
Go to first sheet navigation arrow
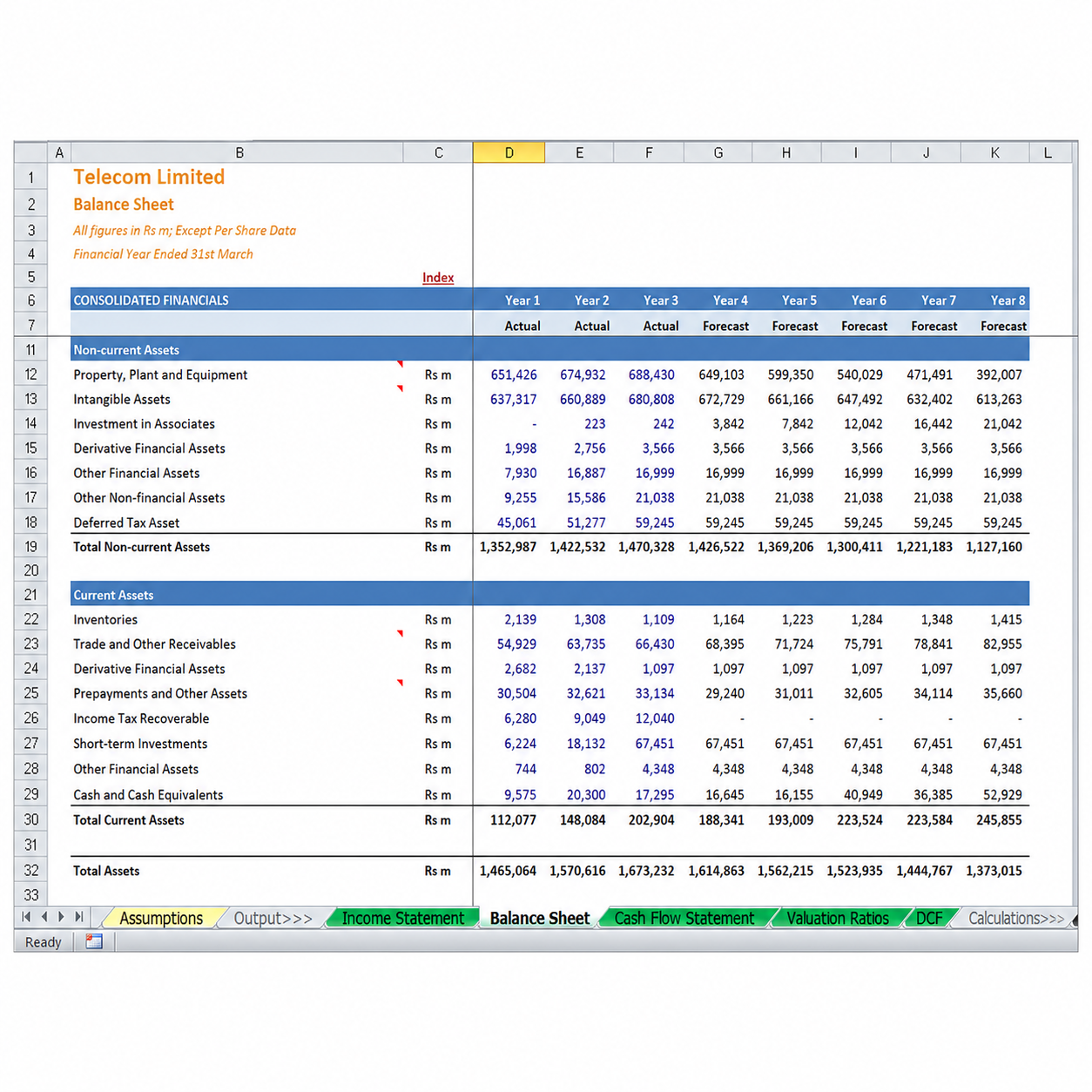26,917
